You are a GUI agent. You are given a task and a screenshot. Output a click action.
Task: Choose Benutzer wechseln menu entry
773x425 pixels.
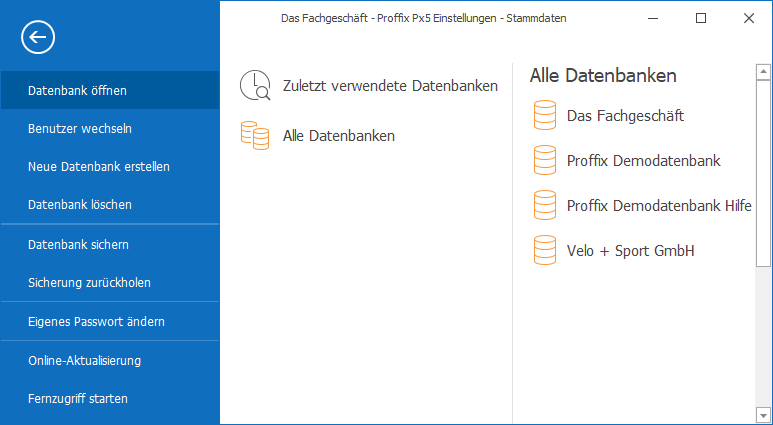point(109,128)
